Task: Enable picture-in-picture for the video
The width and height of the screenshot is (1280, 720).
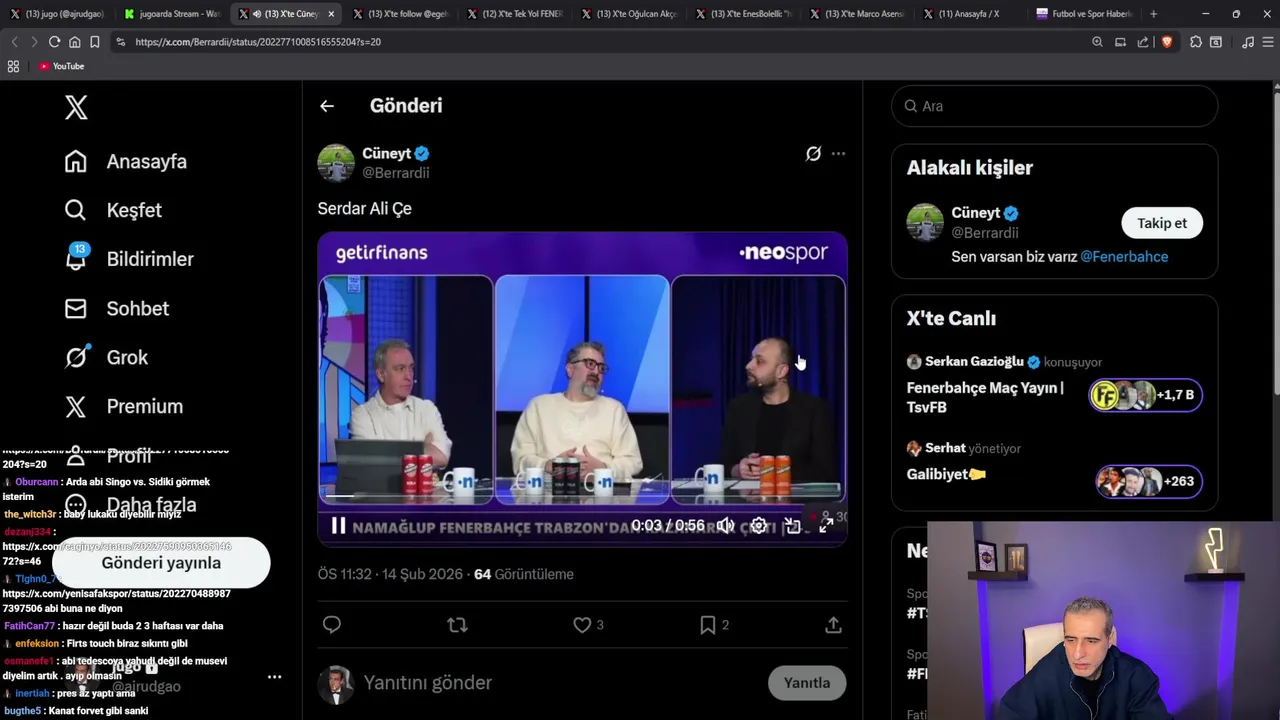Action: 792,525
